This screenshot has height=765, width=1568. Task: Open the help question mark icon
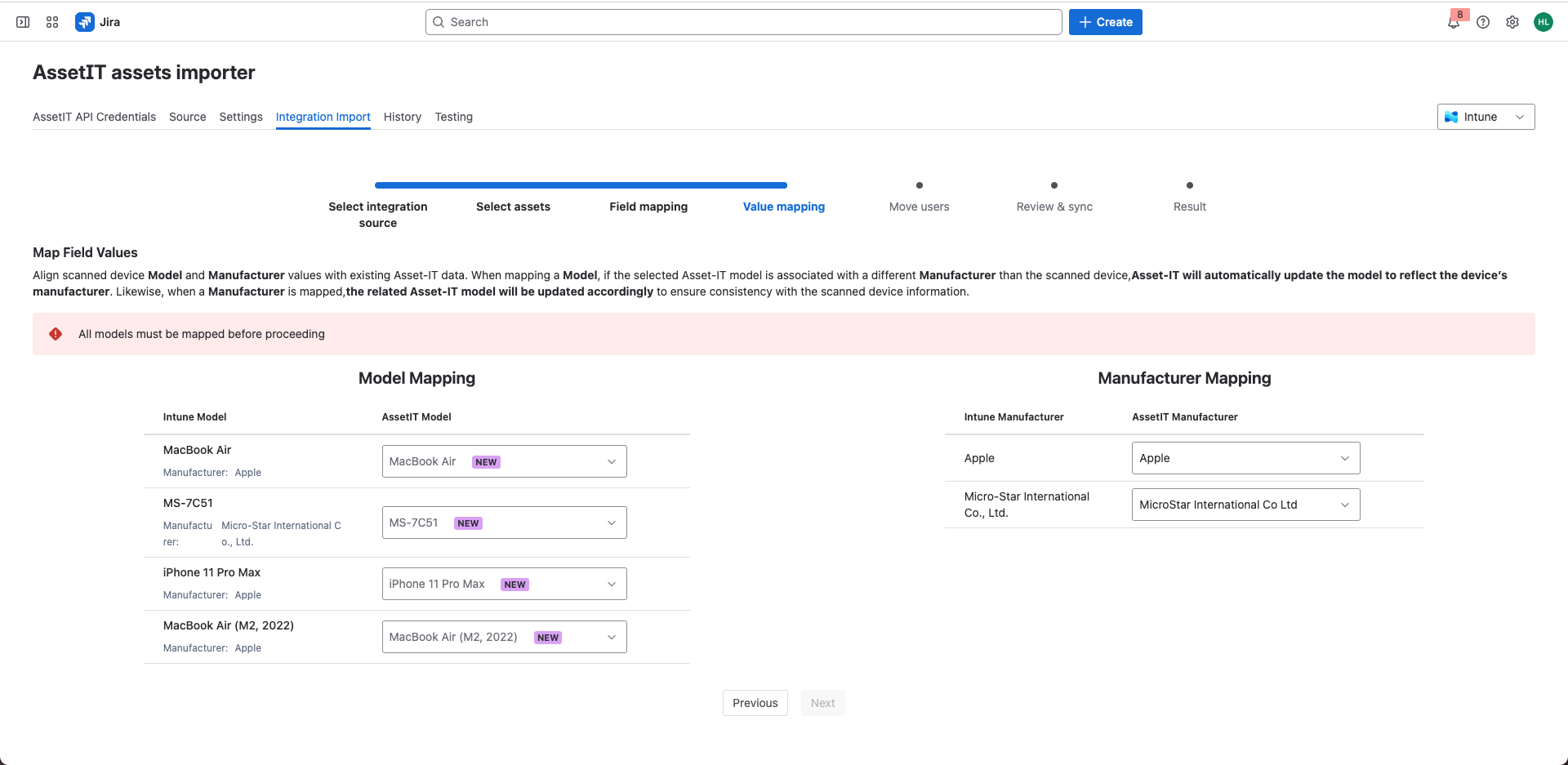[x=1483, y=22]
